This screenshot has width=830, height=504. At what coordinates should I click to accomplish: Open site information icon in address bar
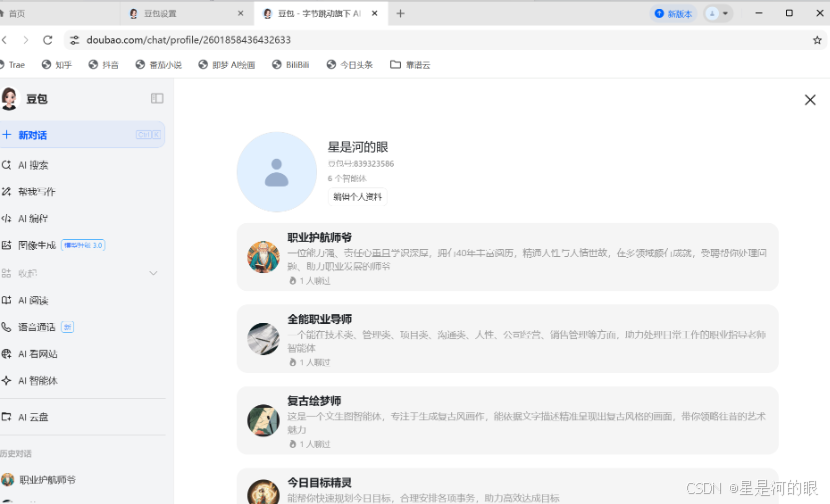pyautogui.click(x=75, y=40)
